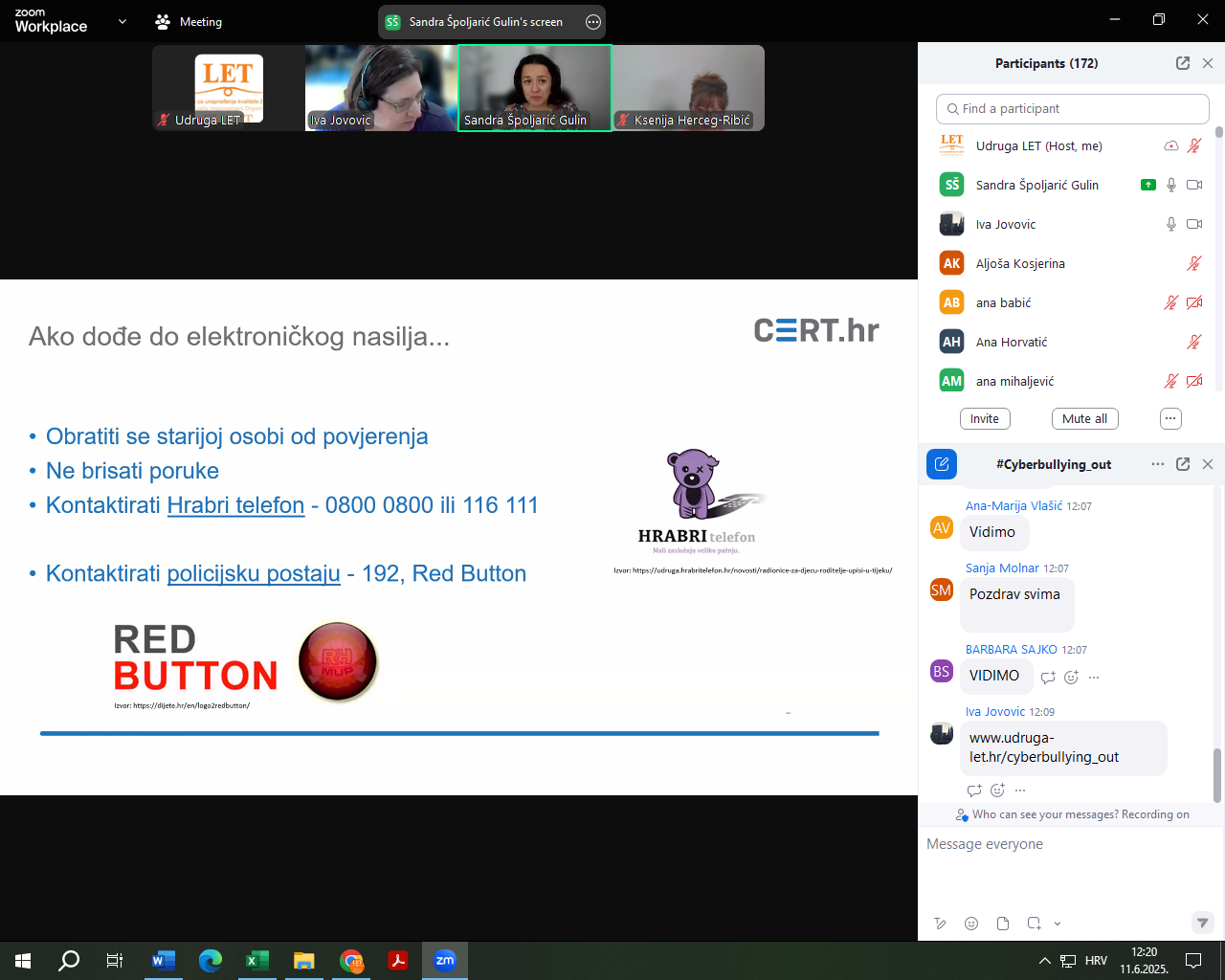Open the Meeting tab
Viewport: 1225px width, 980px height.
[189, 21]
